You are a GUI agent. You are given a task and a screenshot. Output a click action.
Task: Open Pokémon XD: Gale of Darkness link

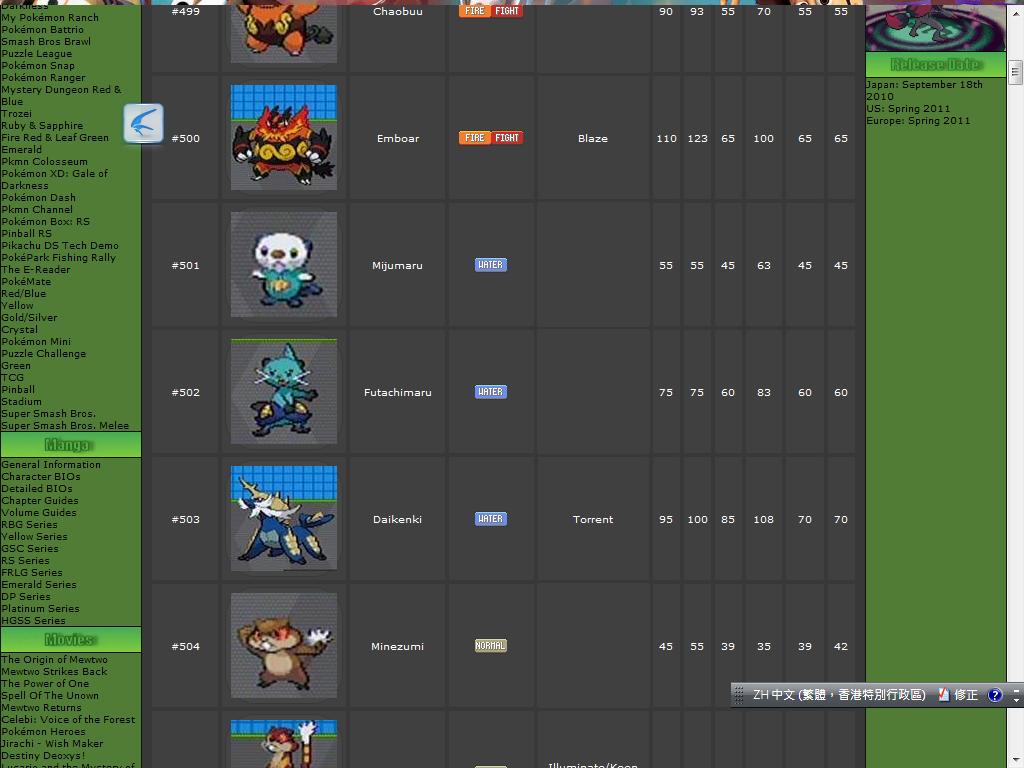click(54, 180)
